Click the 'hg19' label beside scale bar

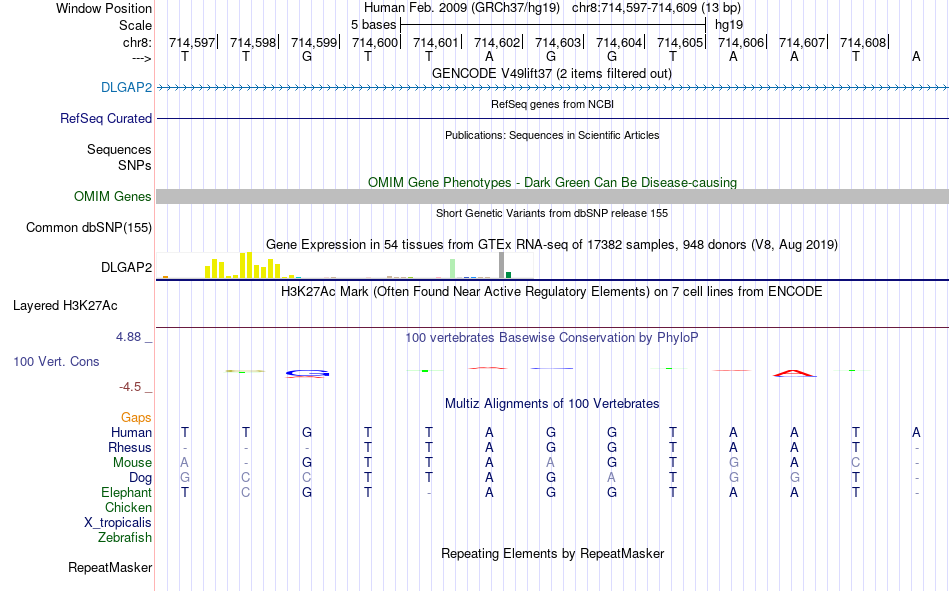[729, 25]
